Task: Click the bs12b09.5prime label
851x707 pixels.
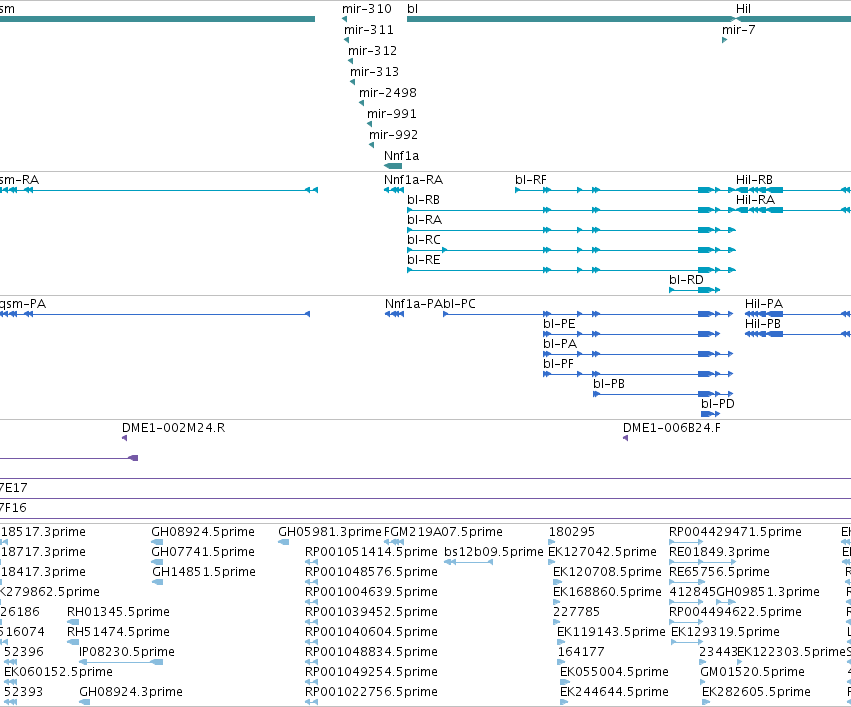Action: tap(494, 552)
